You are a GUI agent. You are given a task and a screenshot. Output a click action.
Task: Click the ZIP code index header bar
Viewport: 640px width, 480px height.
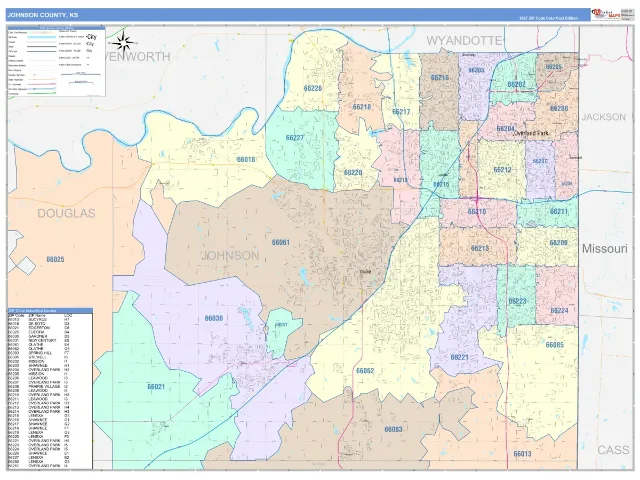(x=50, y=311)
